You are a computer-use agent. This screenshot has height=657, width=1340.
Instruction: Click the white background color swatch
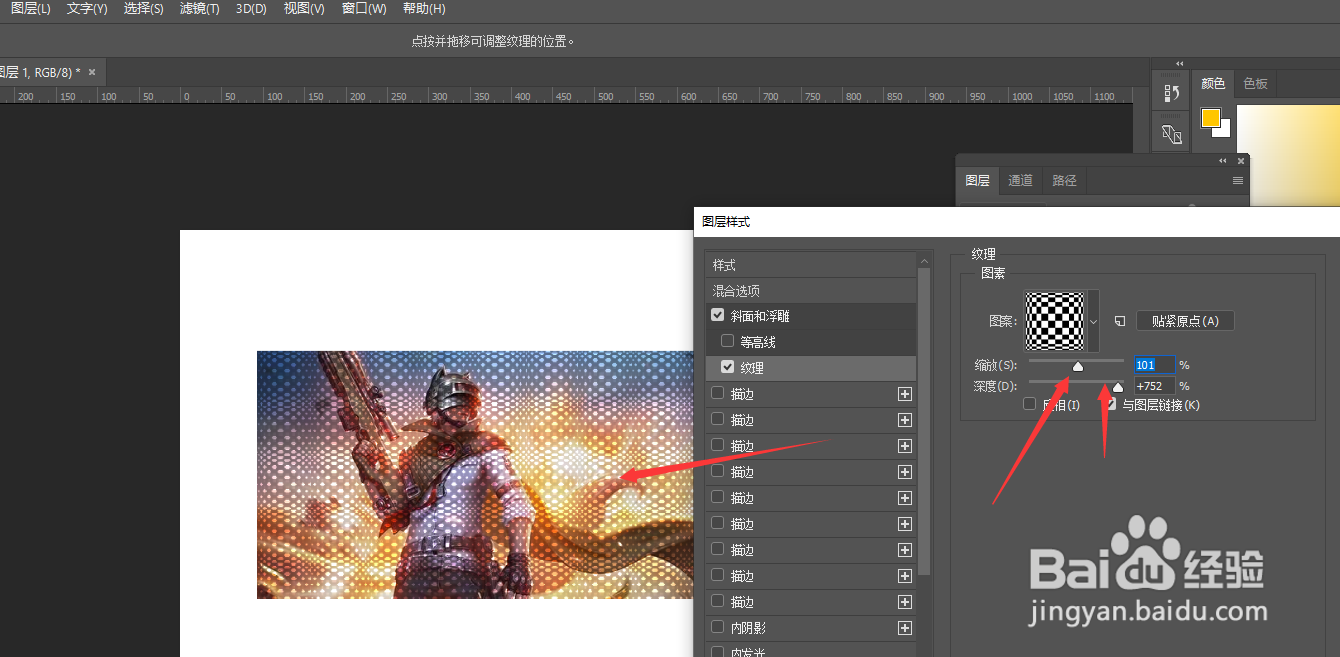(1224, 130)
